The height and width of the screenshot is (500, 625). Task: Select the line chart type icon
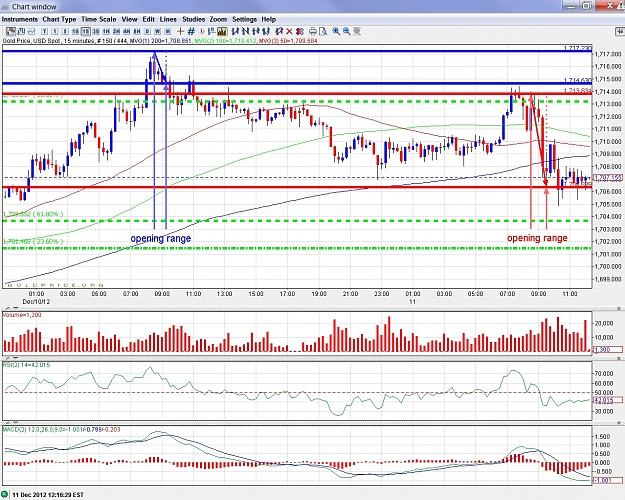pyautogui.click(x=31, y=31)
